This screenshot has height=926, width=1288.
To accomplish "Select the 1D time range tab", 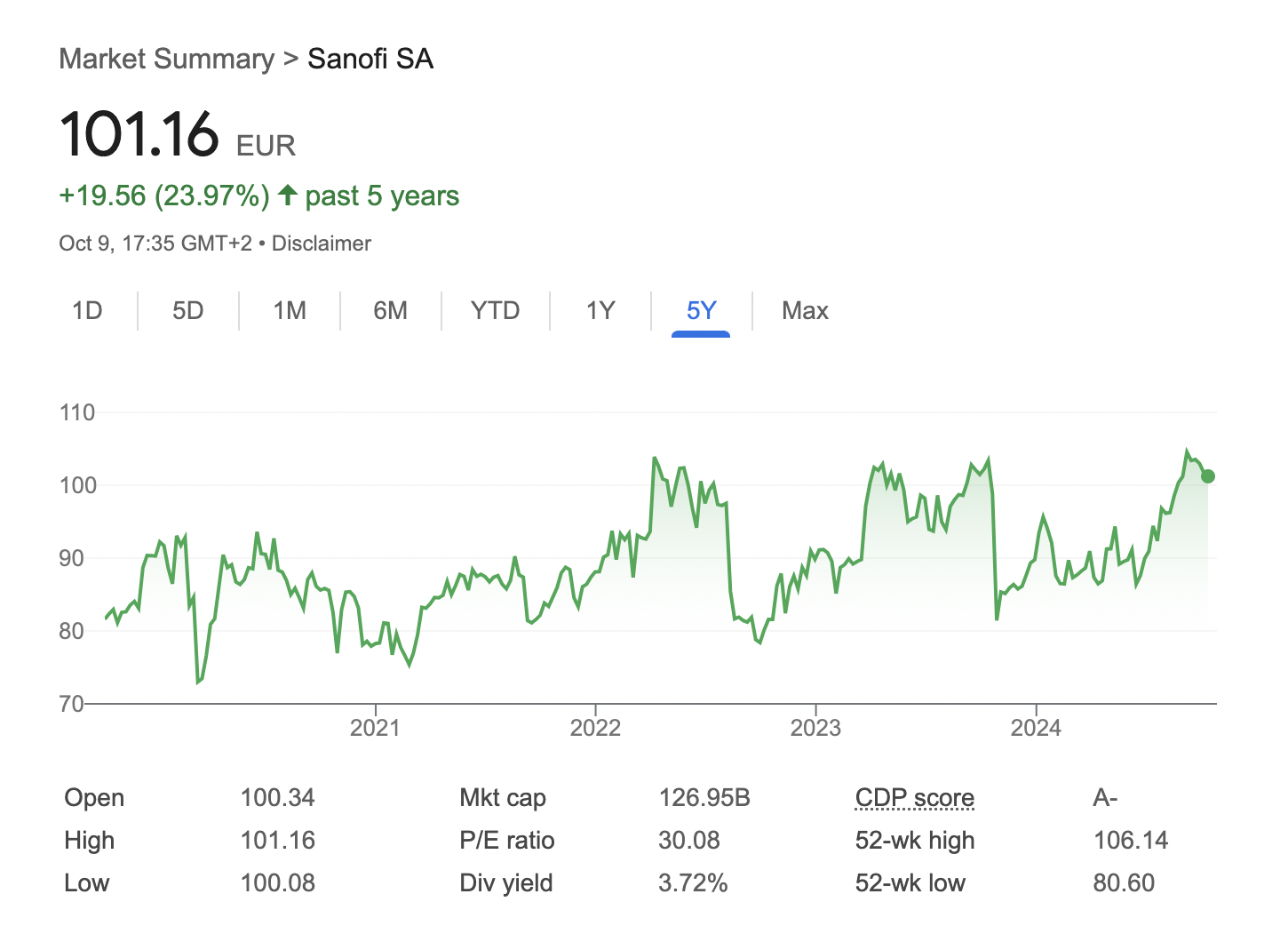I will [x=87, y=311].
